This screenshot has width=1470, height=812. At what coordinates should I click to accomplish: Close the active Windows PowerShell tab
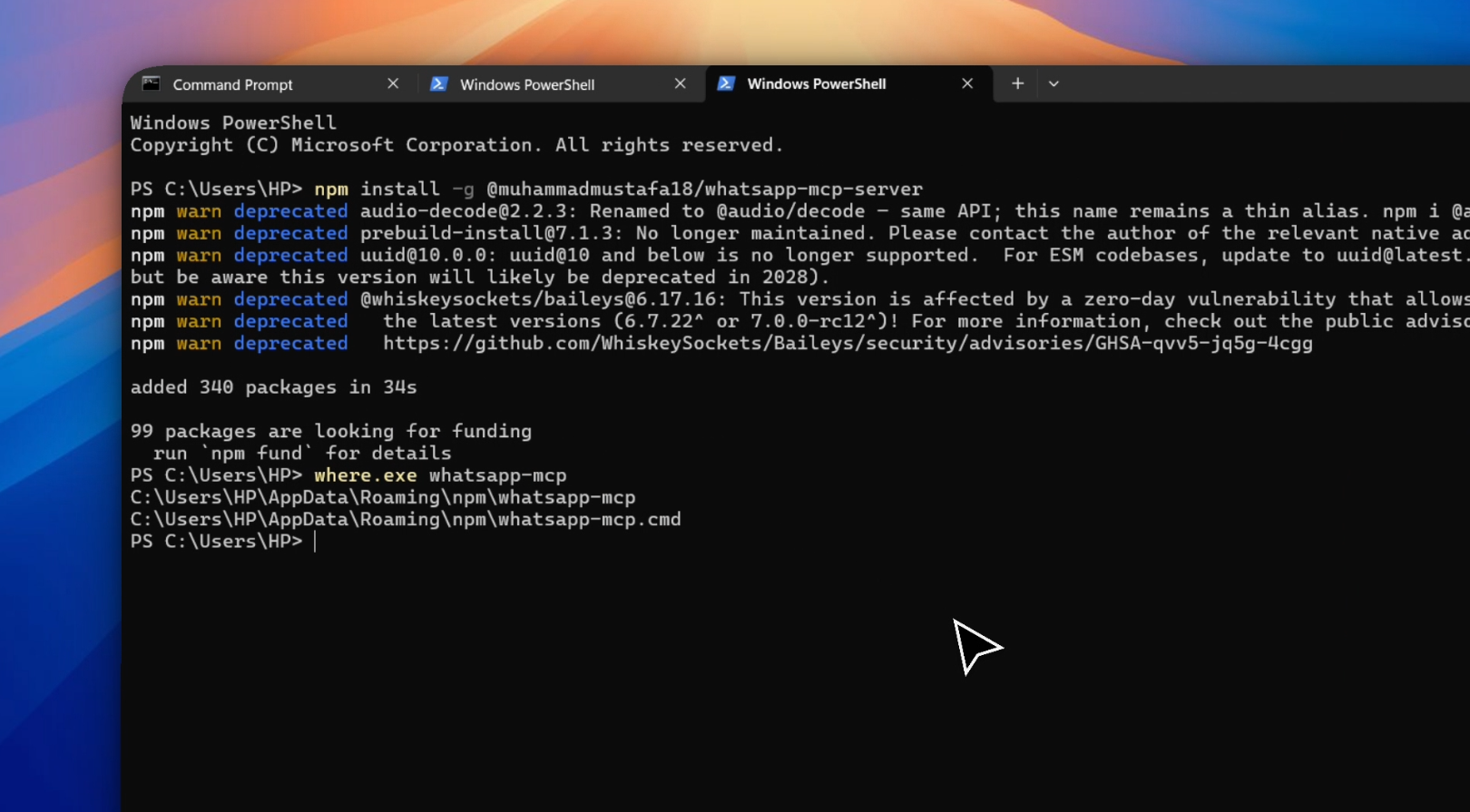pos(967,83)
